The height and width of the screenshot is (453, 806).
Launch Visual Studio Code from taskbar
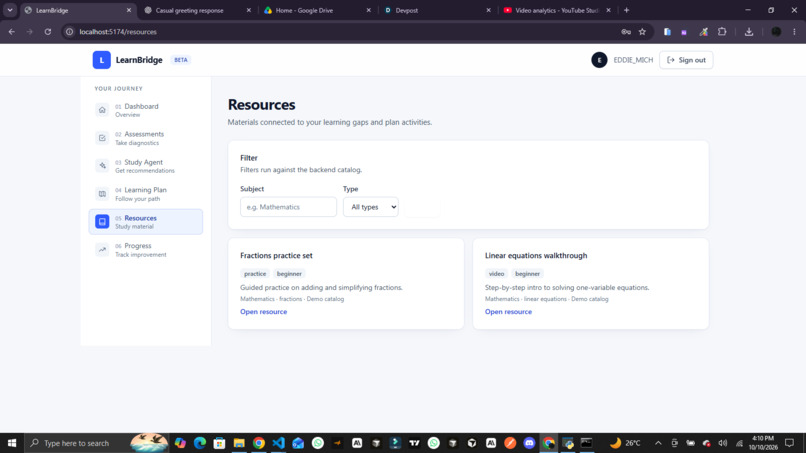pyautogui.click(x=278, y=443)
